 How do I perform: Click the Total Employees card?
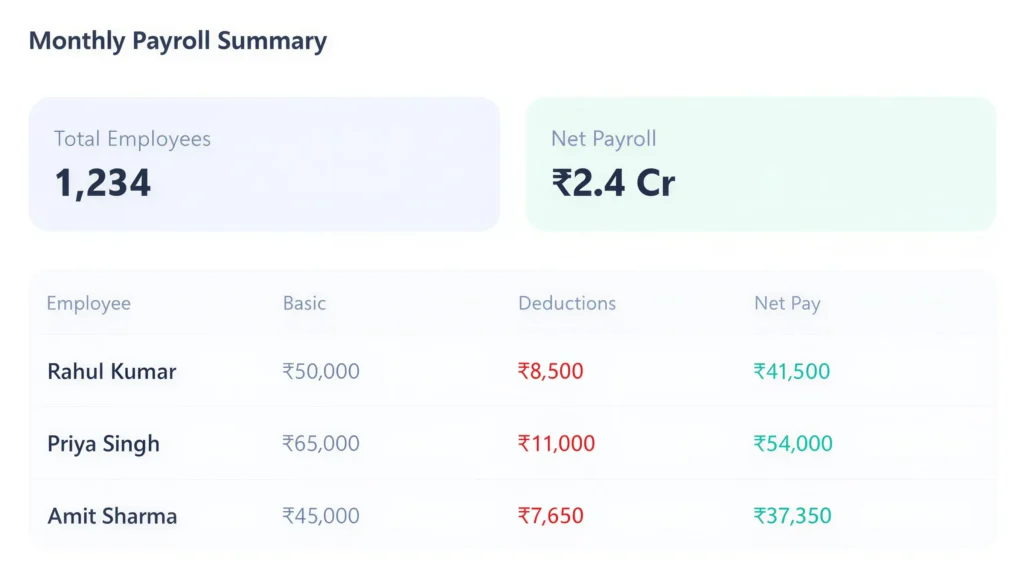click(263, 164)
